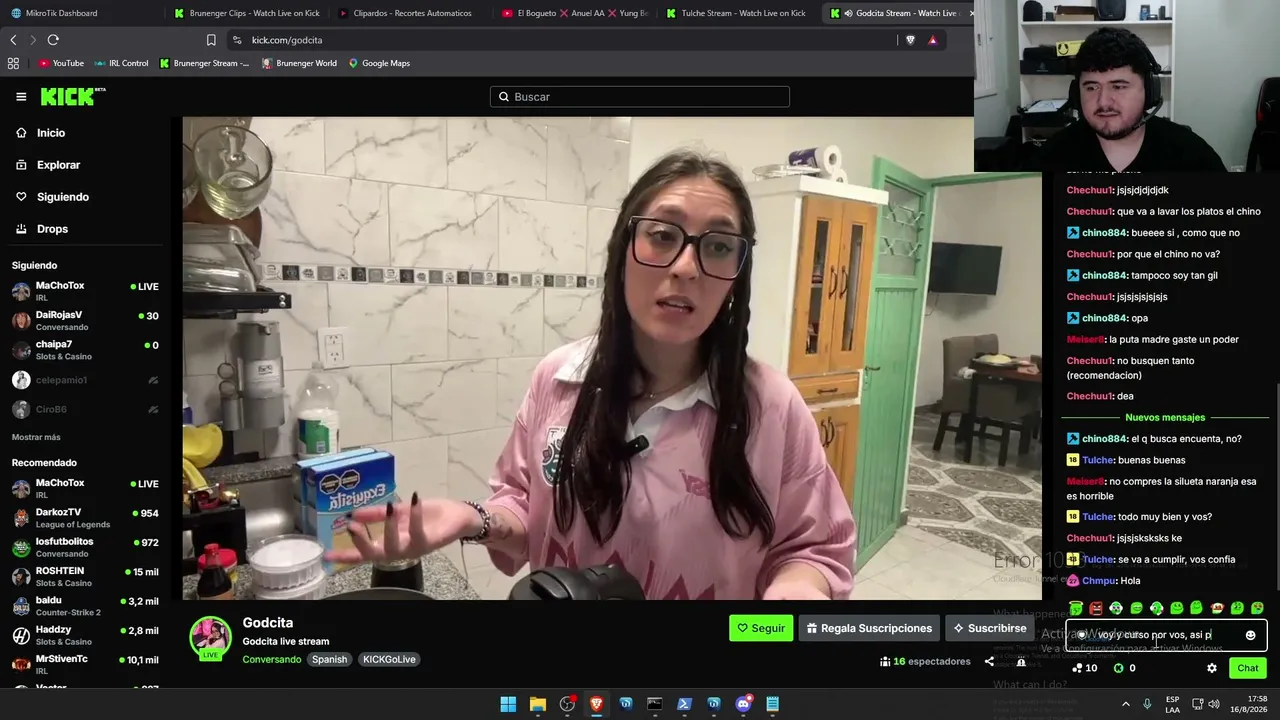This screenshot has height=720, width=1280.
Task: Open the channel points balance showing 10
Action: [1084, 668]
